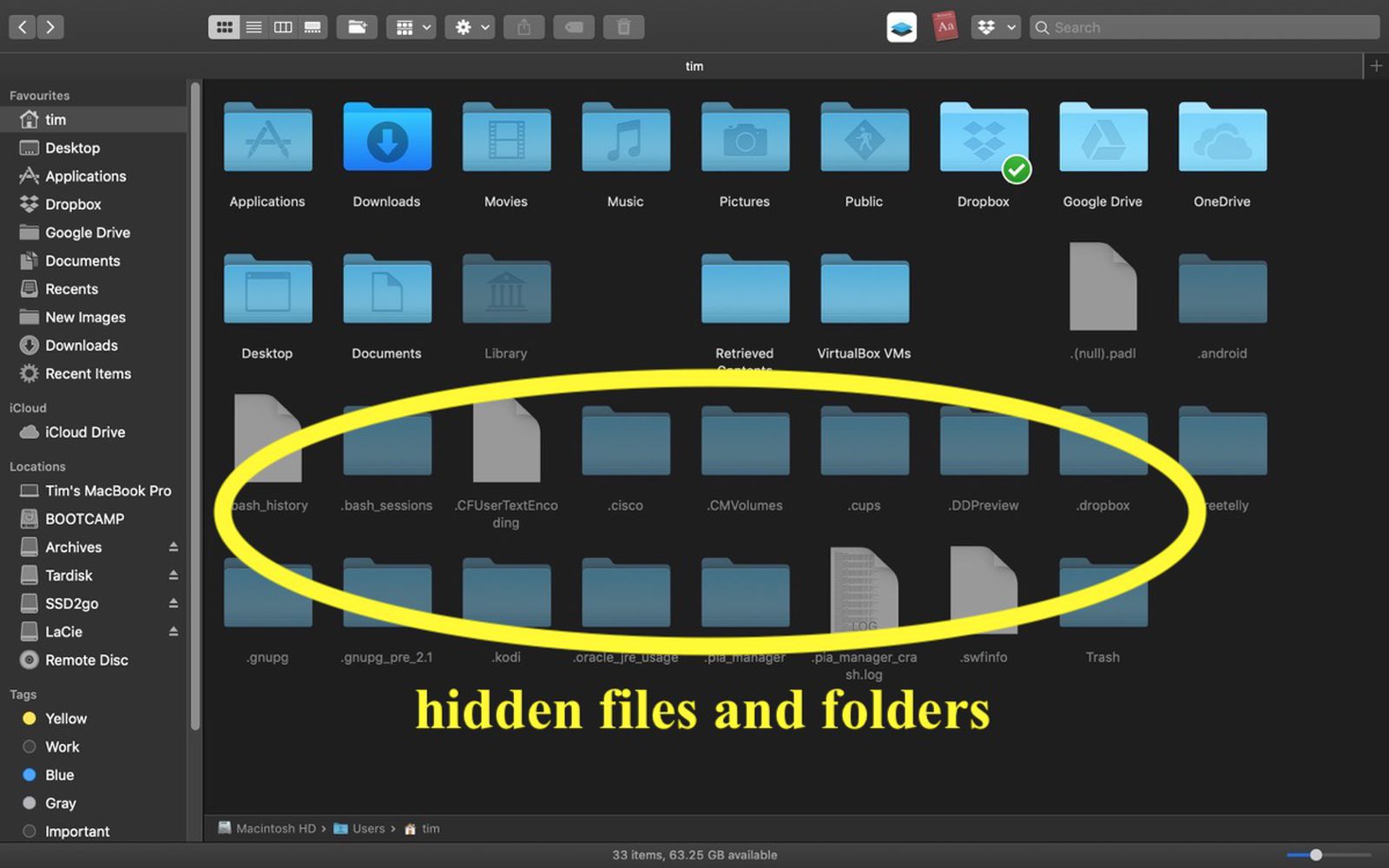Open the group-by arrangement dropdown
The width and height of the screenshot is (1389, 868).
pos(413,27)
